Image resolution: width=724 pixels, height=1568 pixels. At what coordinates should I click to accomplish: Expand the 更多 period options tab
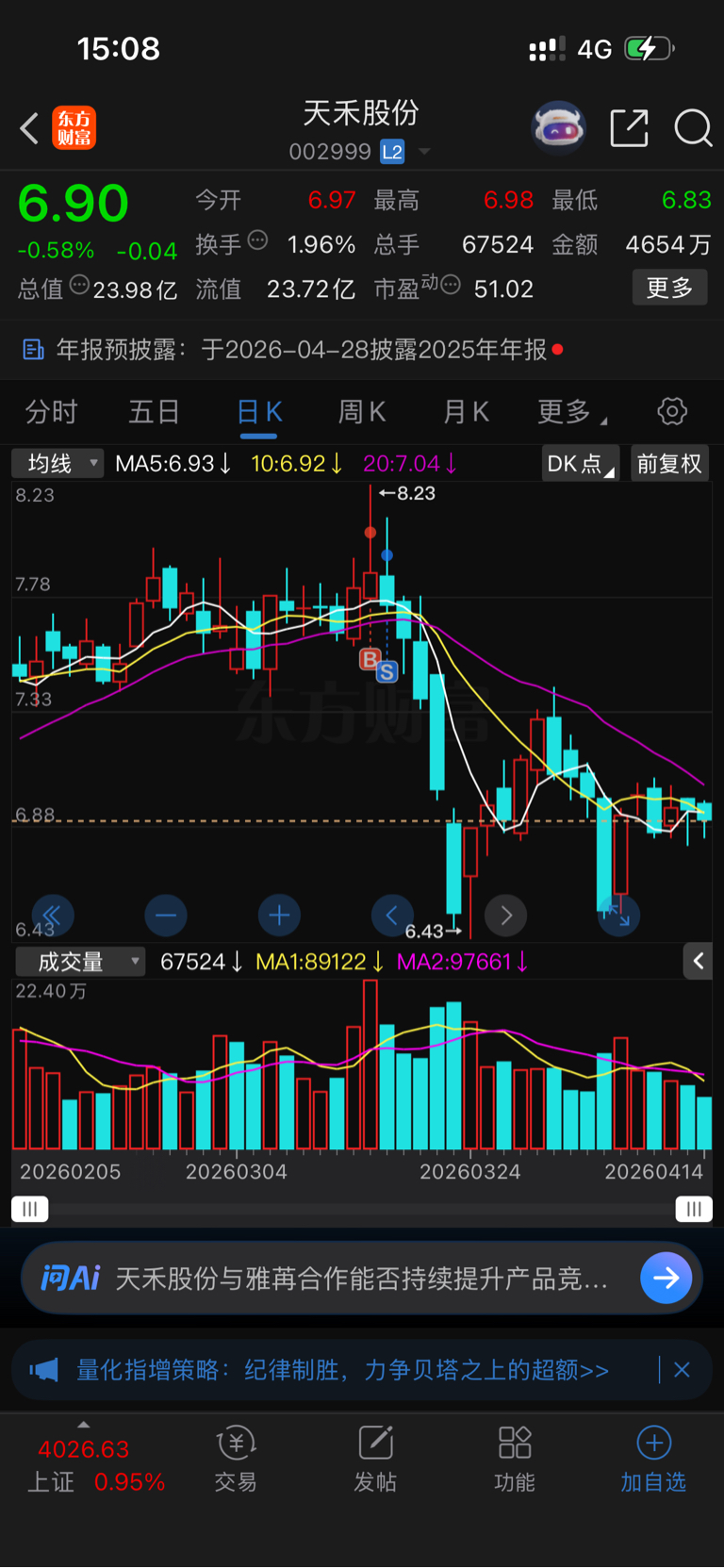571,412
